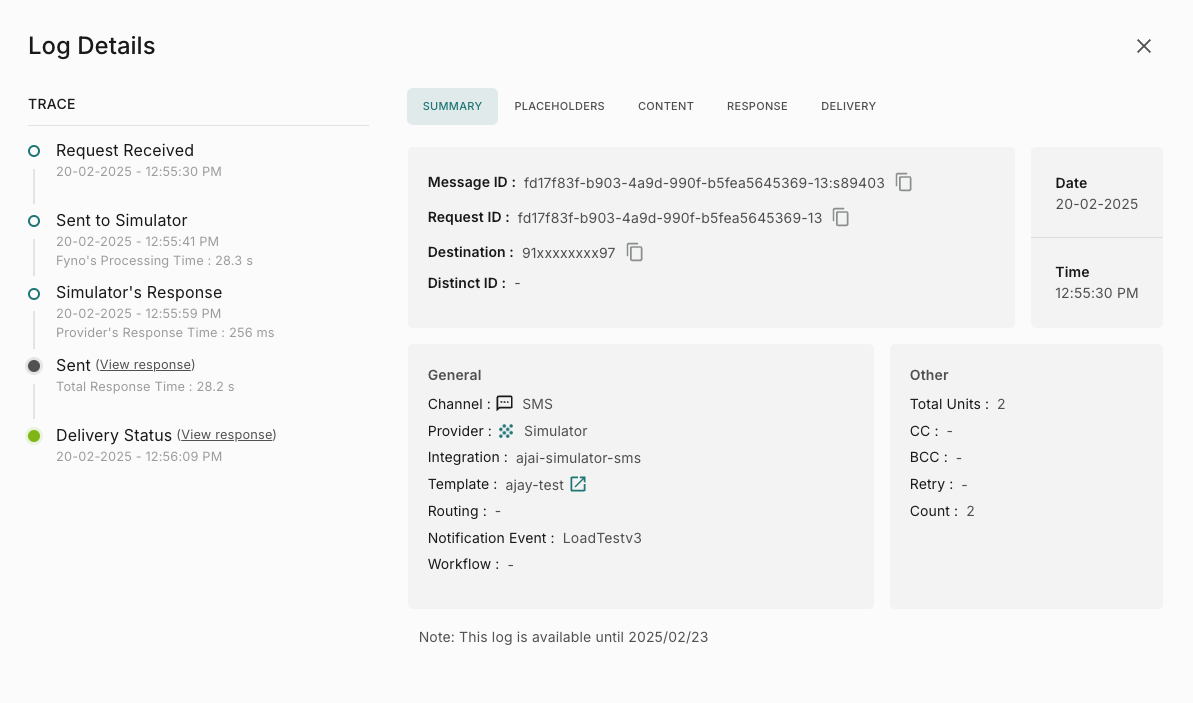Open the Content tab

point(666,106)
